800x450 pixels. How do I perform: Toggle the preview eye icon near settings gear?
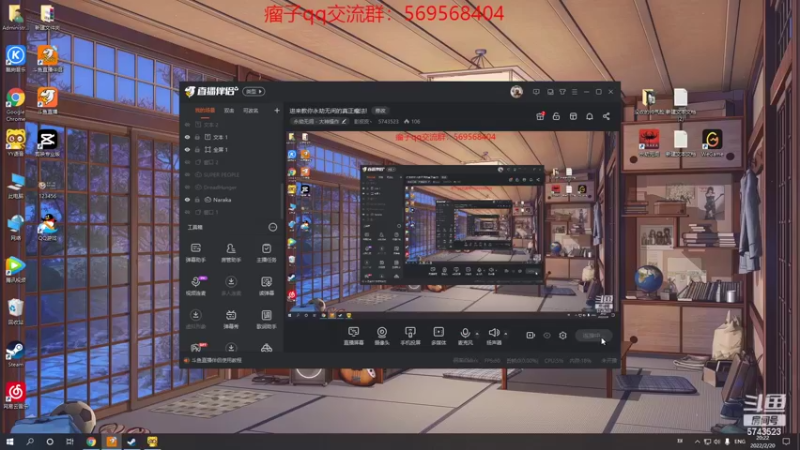click(x=547, y=335)
